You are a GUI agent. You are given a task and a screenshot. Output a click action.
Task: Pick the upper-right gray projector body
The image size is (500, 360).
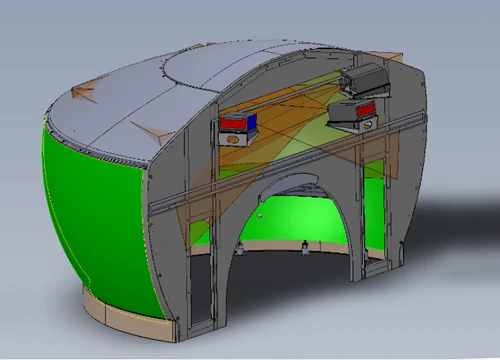366,79
